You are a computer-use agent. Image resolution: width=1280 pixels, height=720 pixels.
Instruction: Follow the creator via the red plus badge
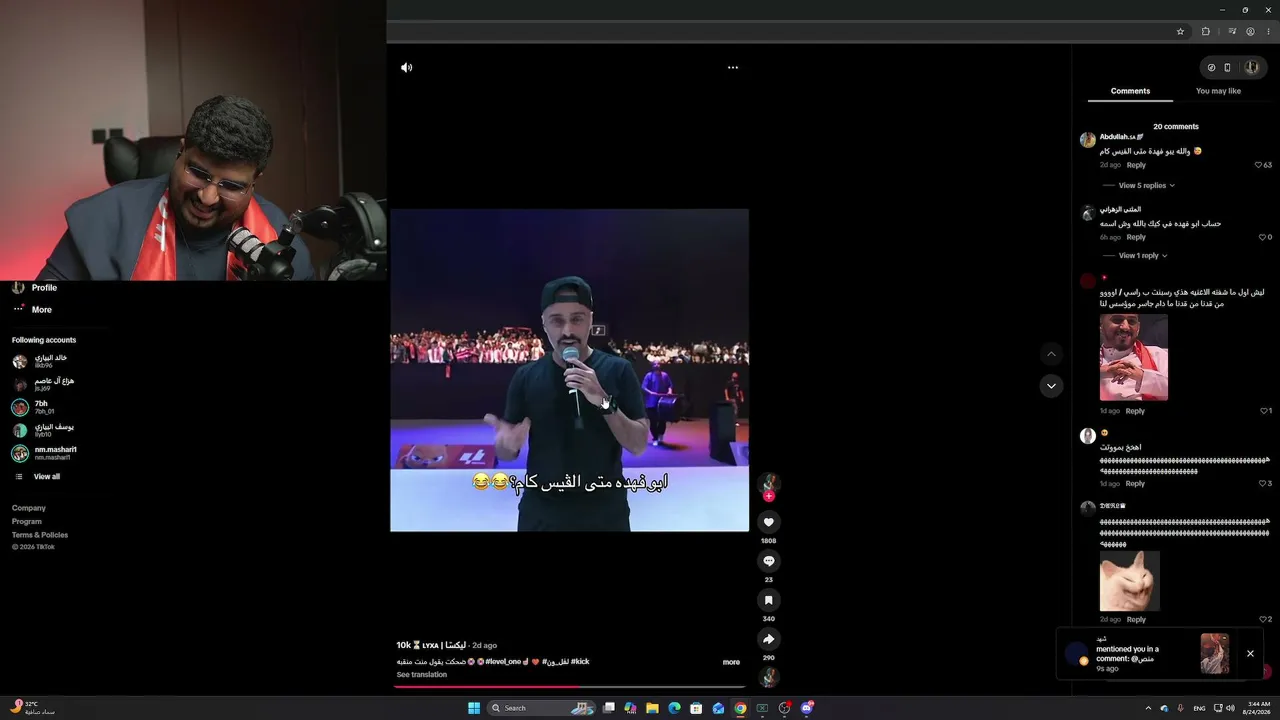(769, 496)
